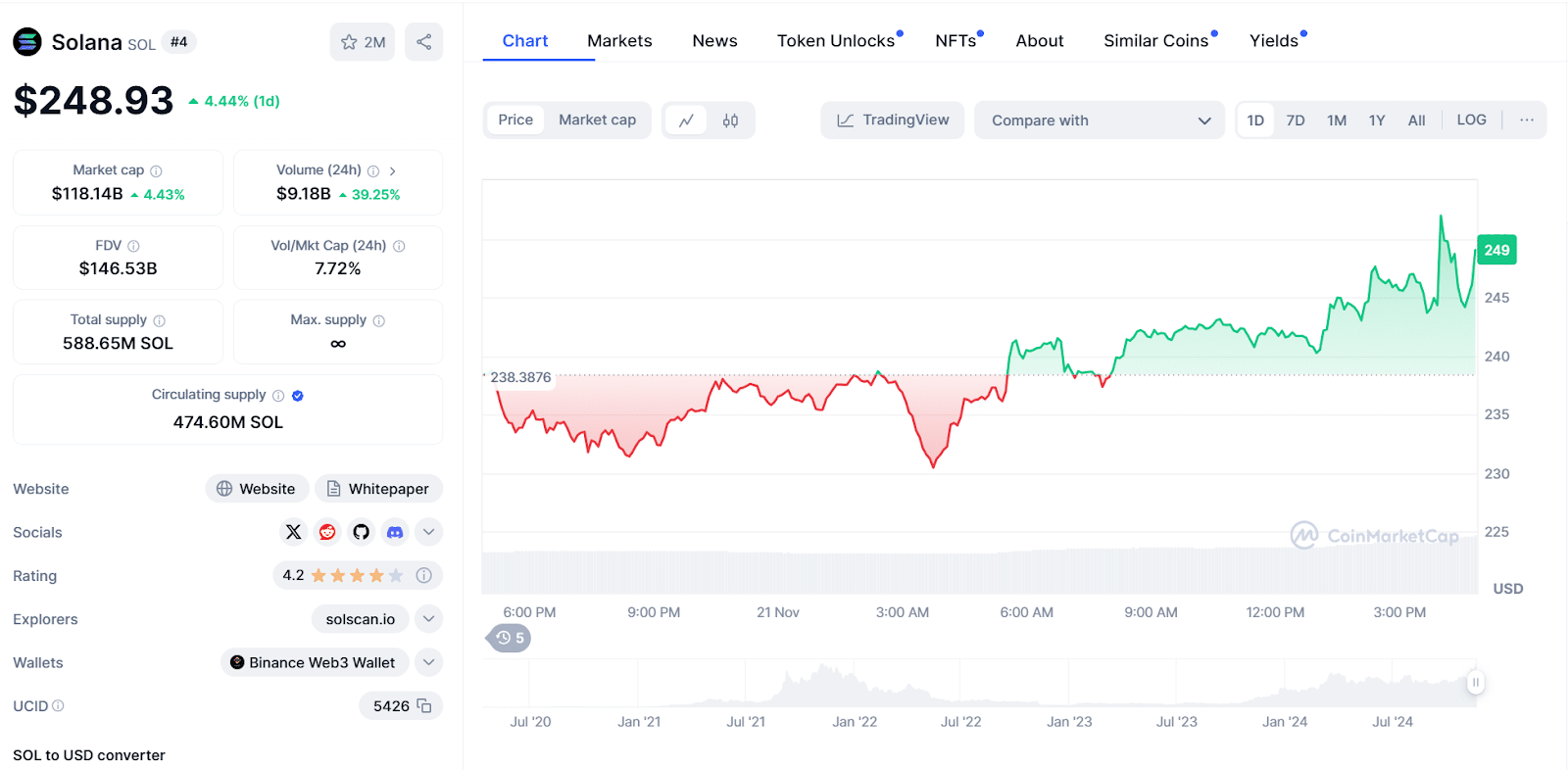Switch to the News tab

click(x=715, y=40)
